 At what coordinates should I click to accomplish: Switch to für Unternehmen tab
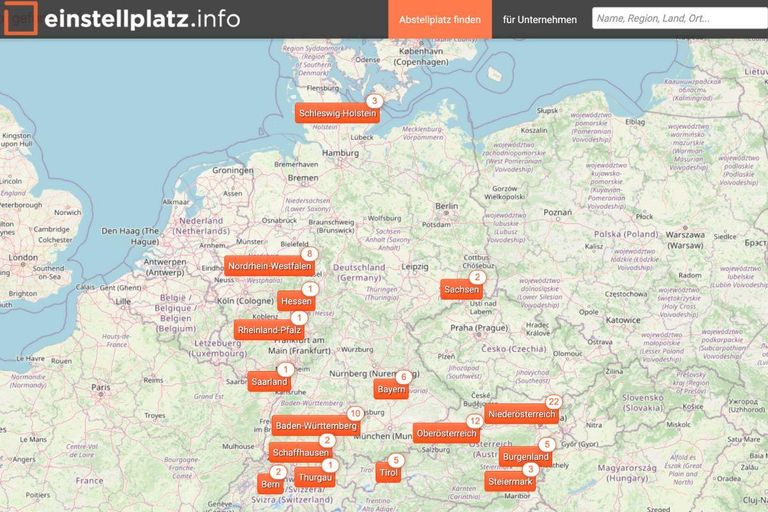(x=540, y=19)
